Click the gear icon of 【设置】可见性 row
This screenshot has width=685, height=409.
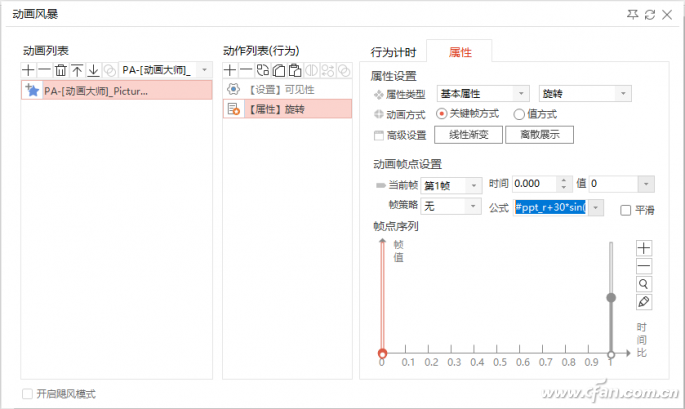click(233, 90)
